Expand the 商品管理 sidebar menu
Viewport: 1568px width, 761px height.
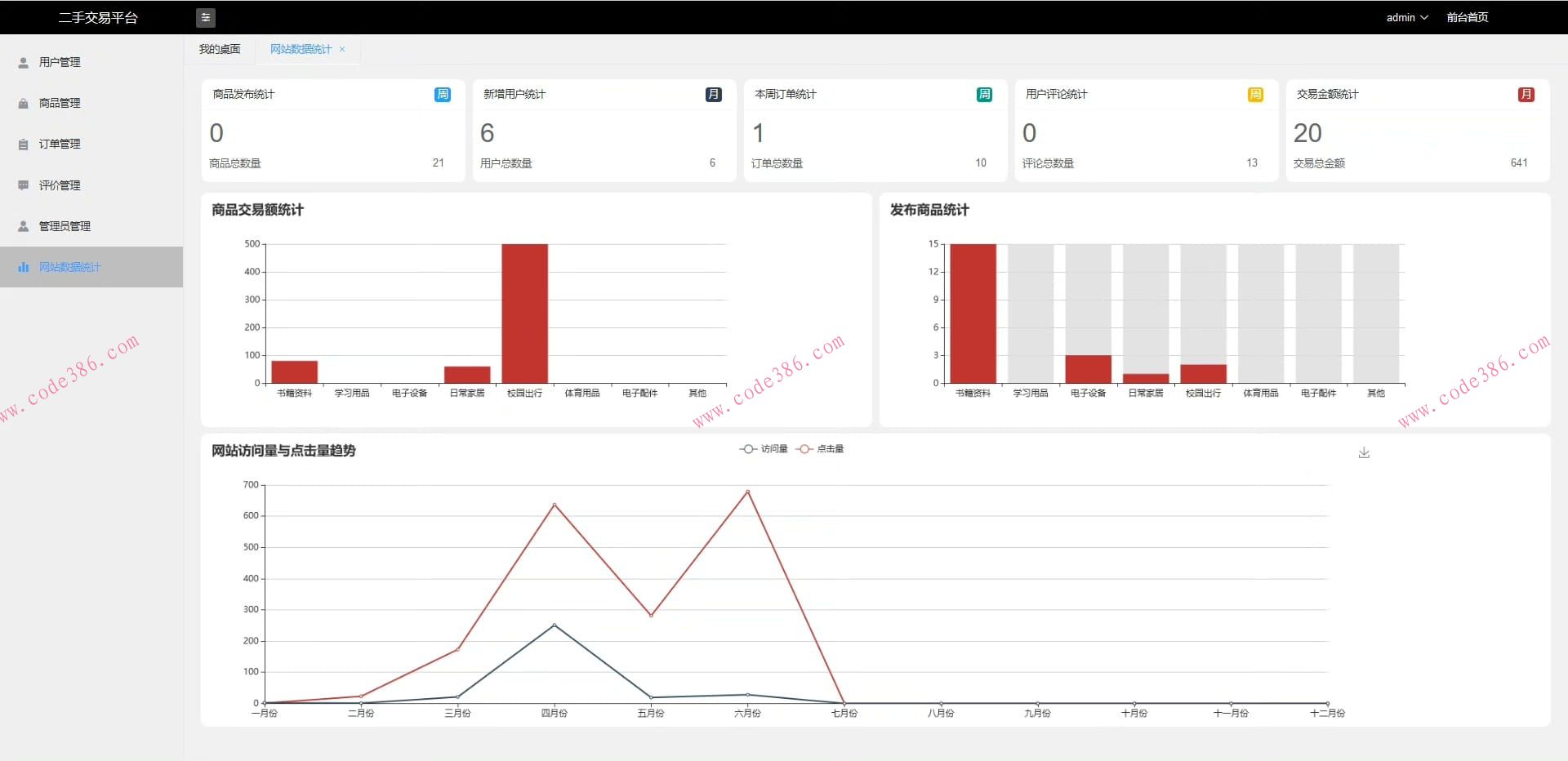coord(60,103)
